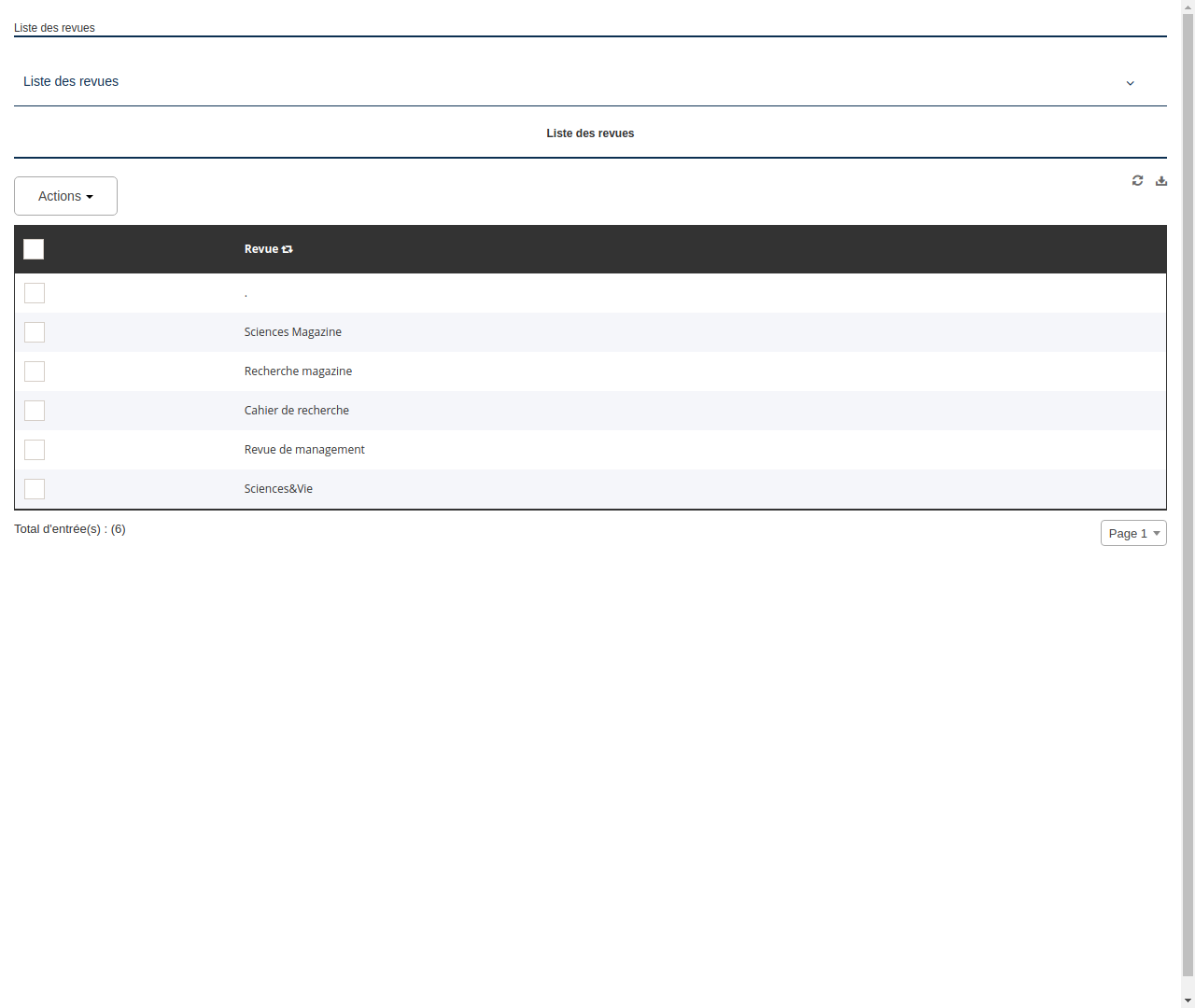Open the Page 1 pagination dropdown

click(1132, 533)
